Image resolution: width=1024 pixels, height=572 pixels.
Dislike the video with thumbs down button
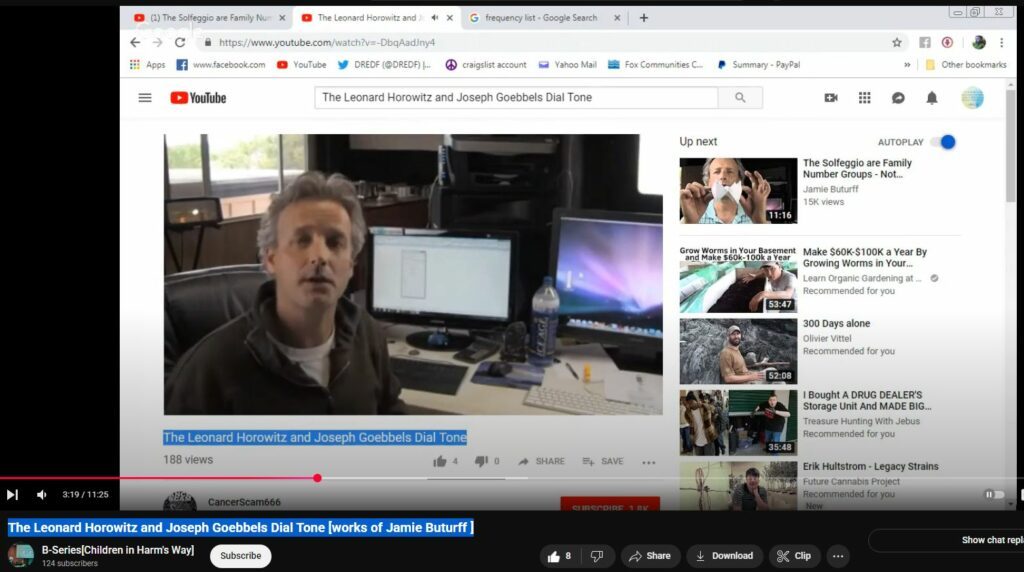[597, 556]
